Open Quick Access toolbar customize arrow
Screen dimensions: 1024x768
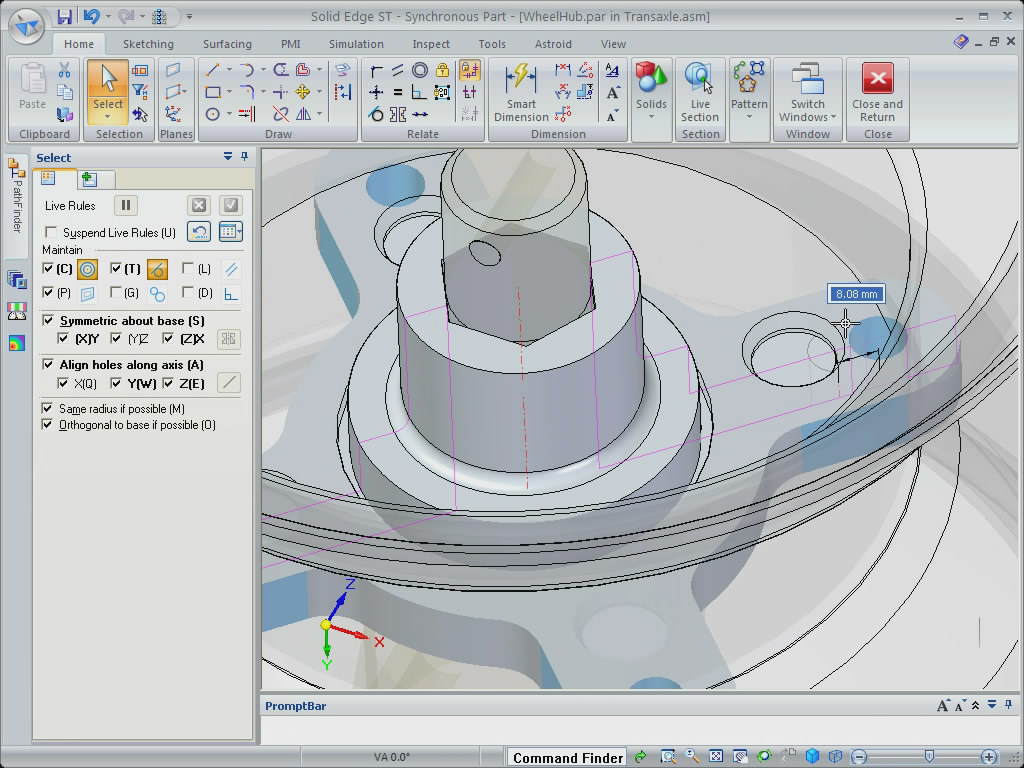[189, 16]
